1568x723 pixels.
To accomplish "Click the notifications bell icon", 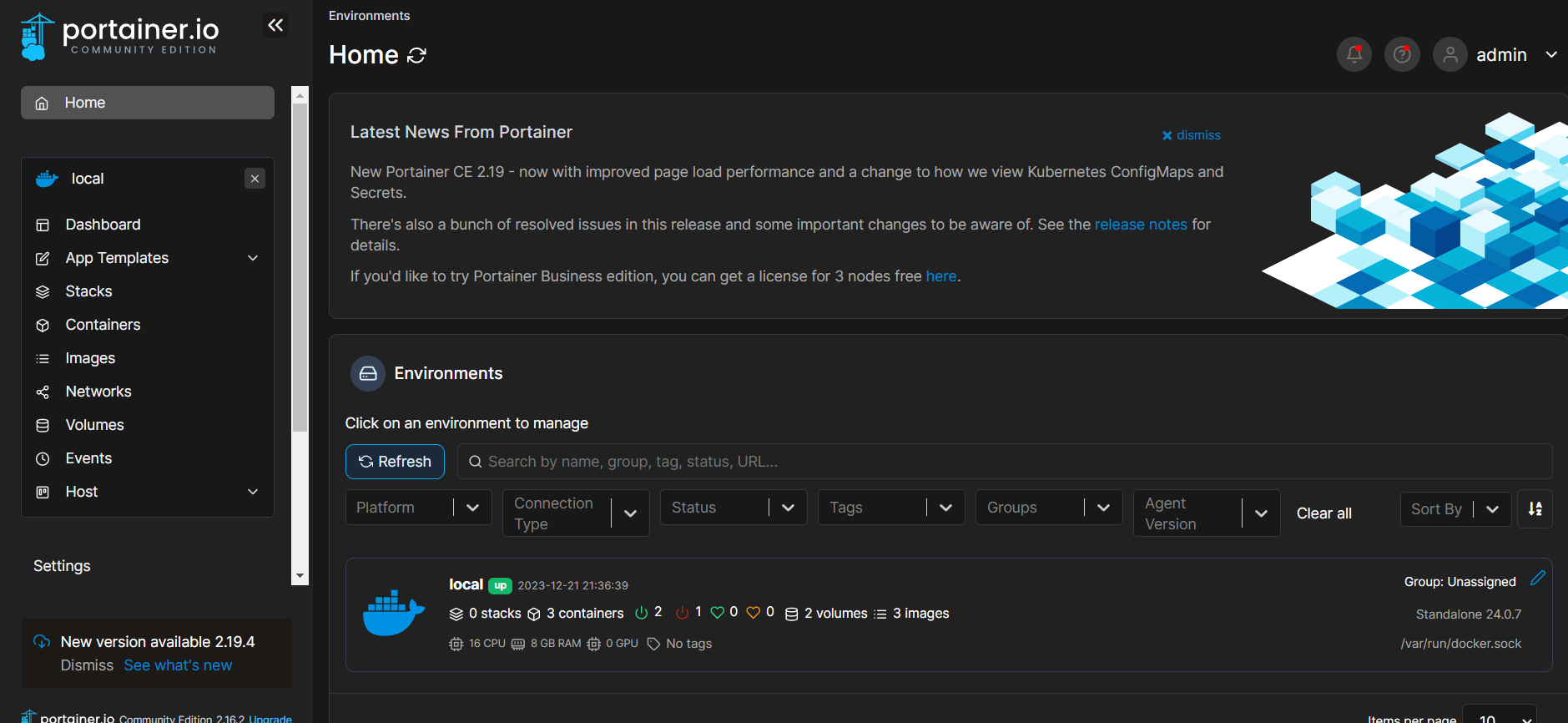I will click(1354, 55).
